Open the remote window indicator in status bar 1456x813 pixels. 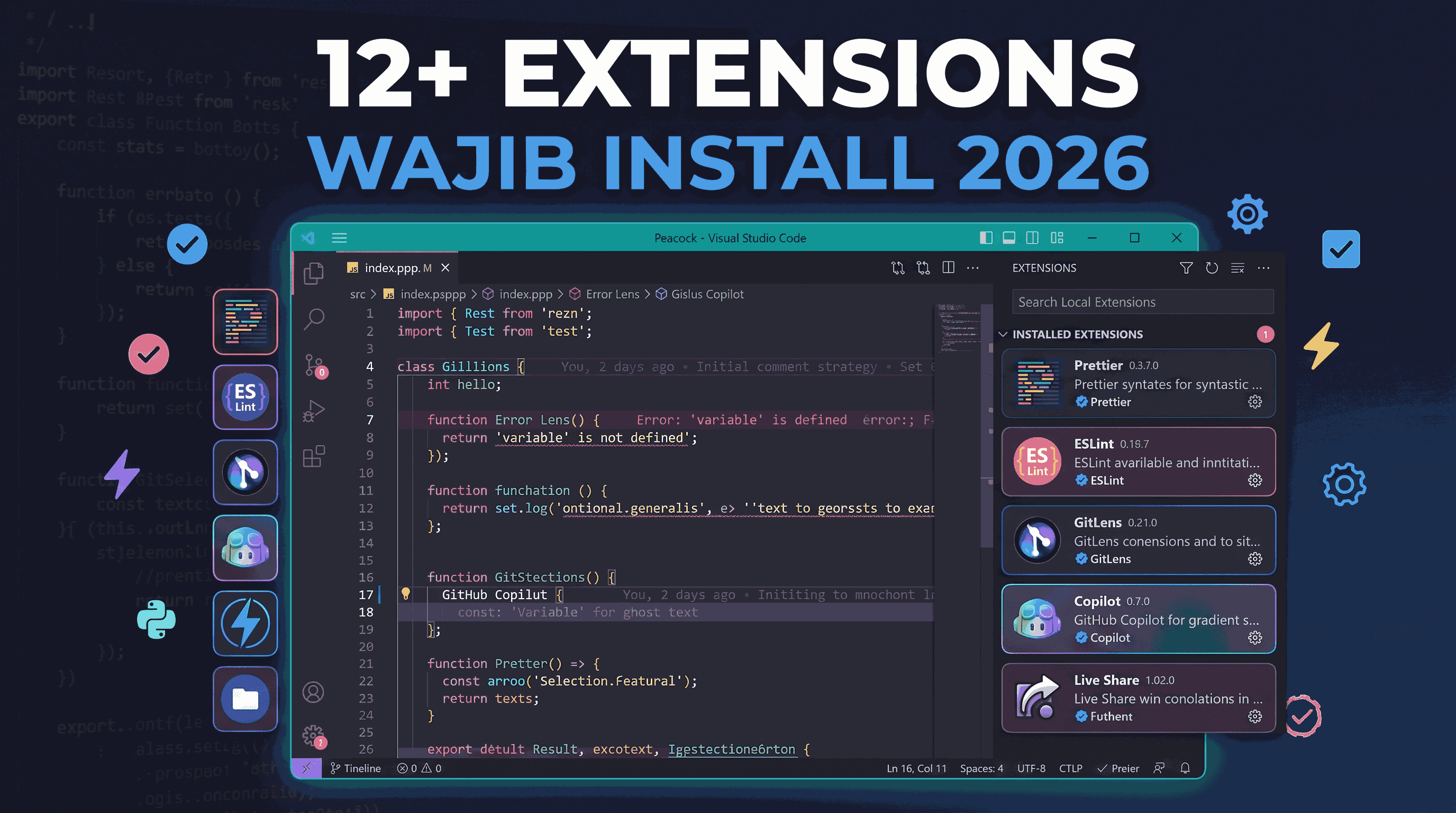pyautogui.click(x=306, y=769)
